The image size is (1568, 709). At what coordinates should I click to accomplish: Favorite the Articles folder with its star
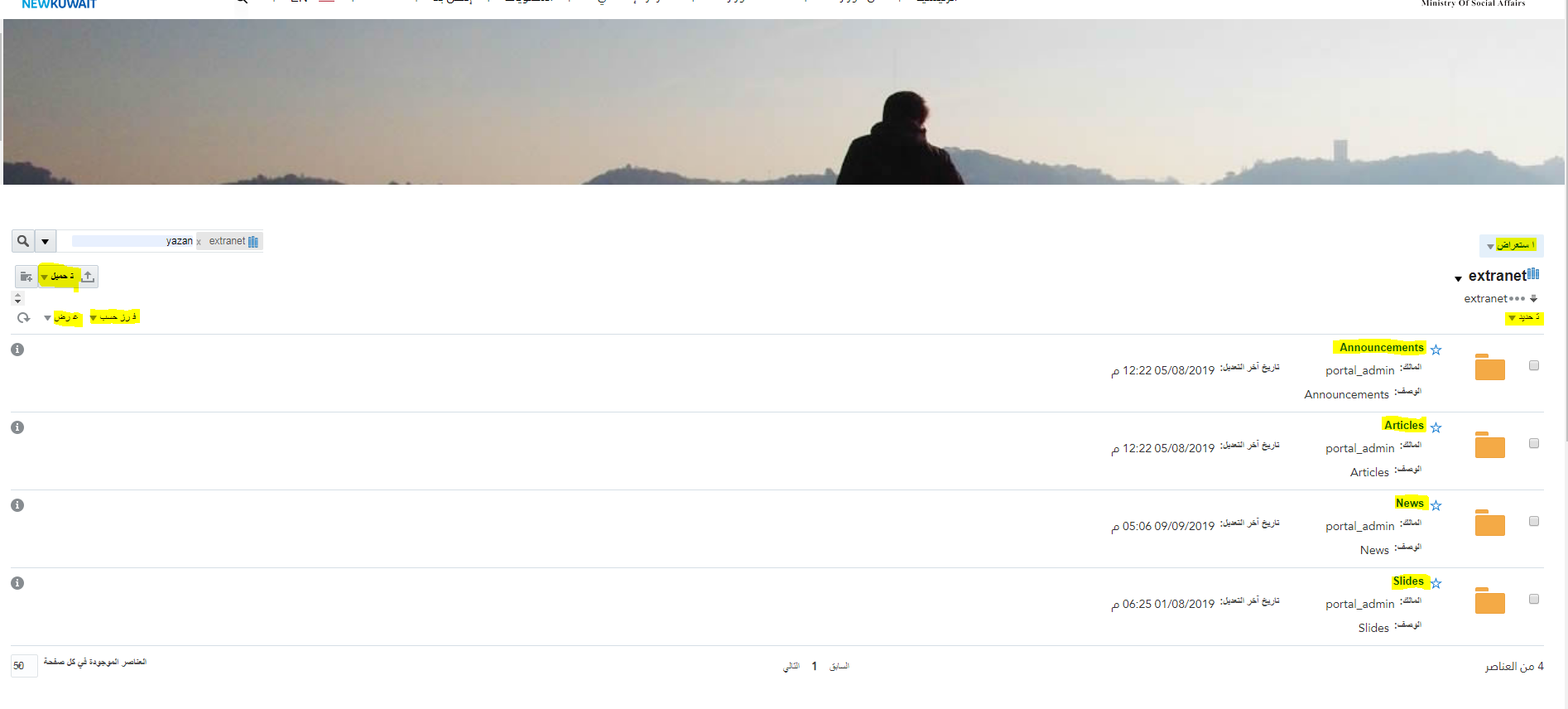tap(1436, 427)
